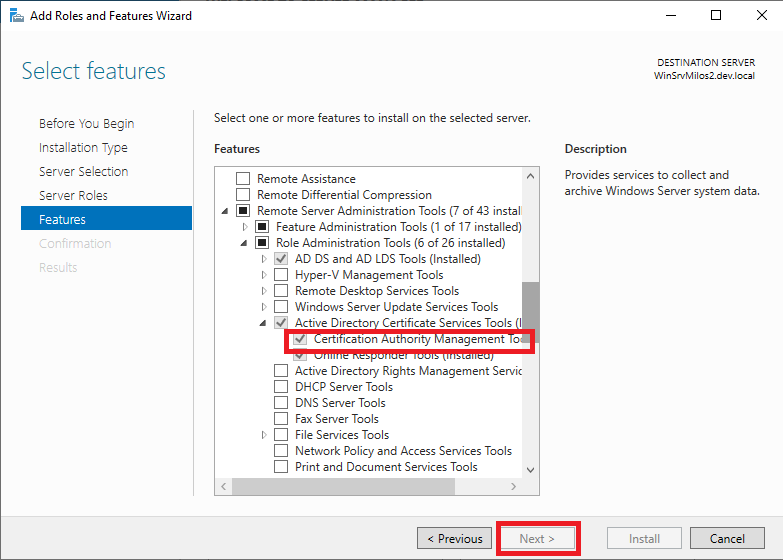The width and height of the screenshot is (783, 560).
Task: Open the Server Roles step
Action: (73, 196)
